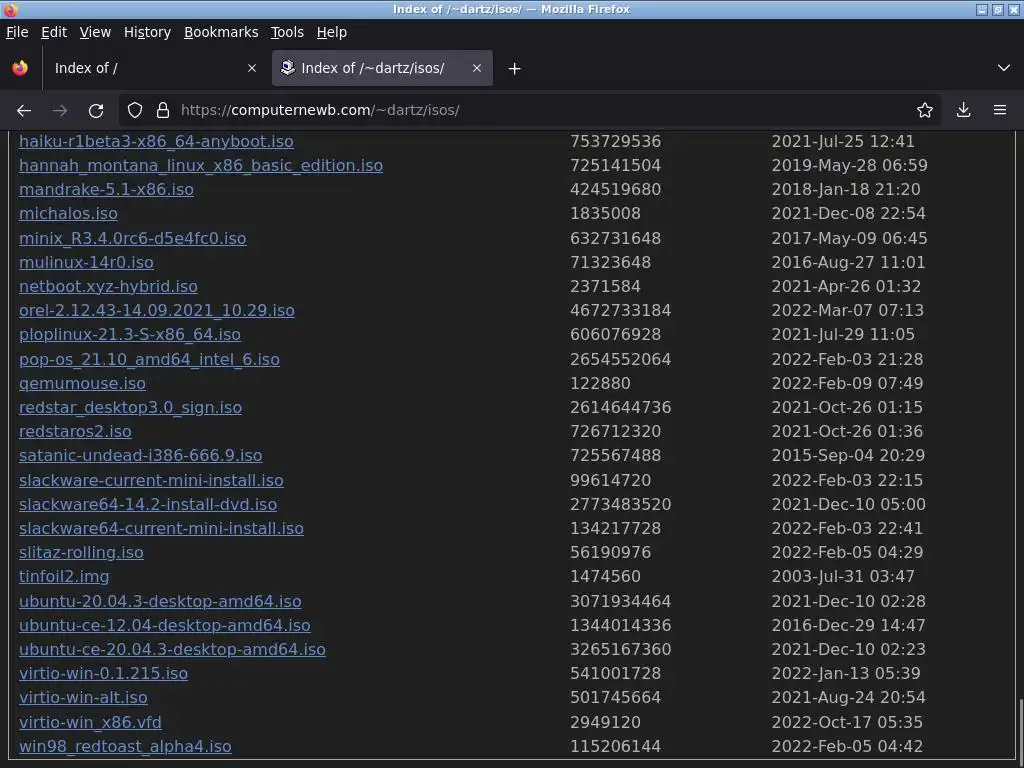
Task: Open ubuntu-ce-20.04.3-desktop-amd64.iso link
Action: [x=172, y=650]
